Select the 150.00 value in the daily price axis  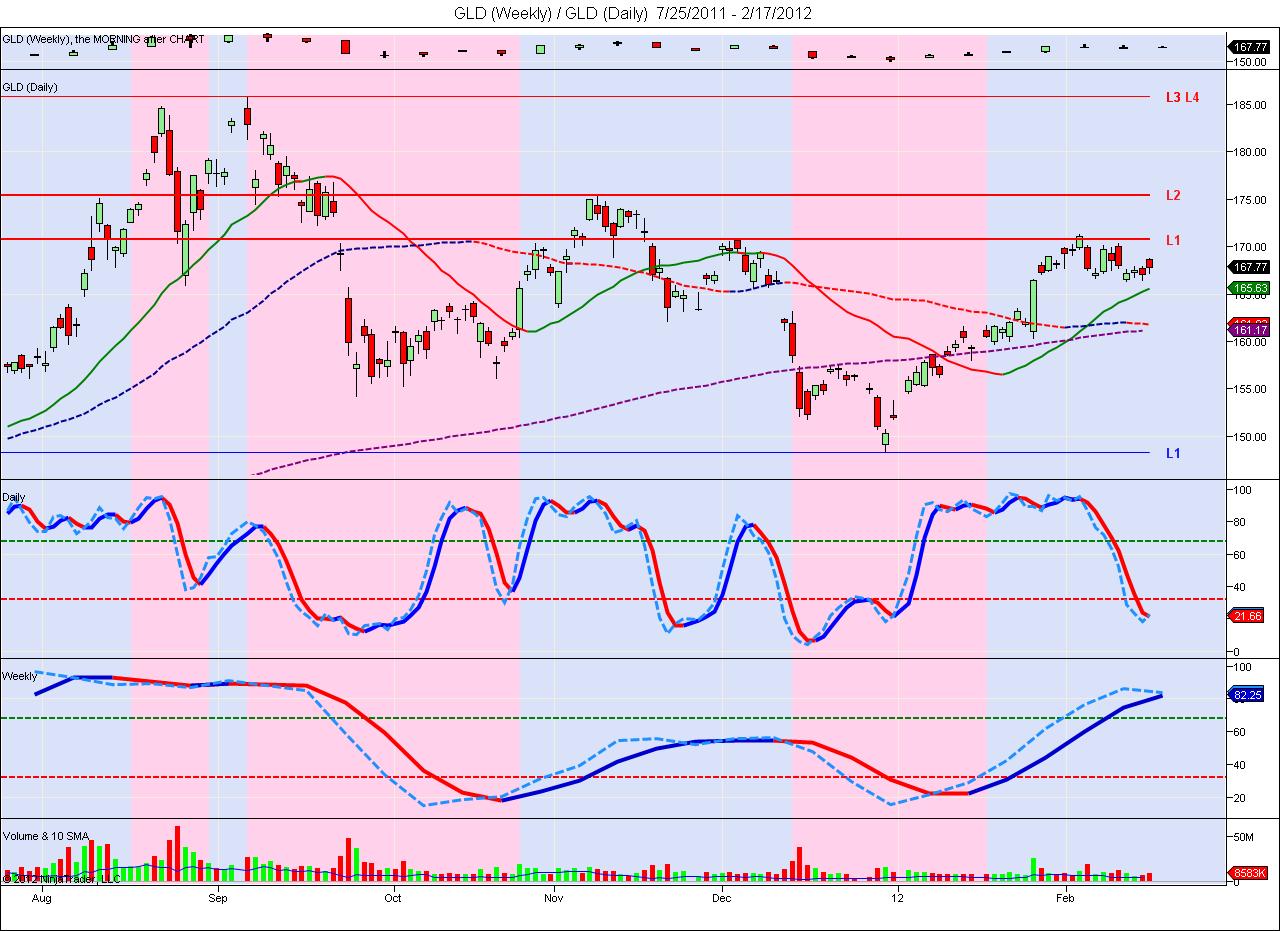coord(1250,437)
